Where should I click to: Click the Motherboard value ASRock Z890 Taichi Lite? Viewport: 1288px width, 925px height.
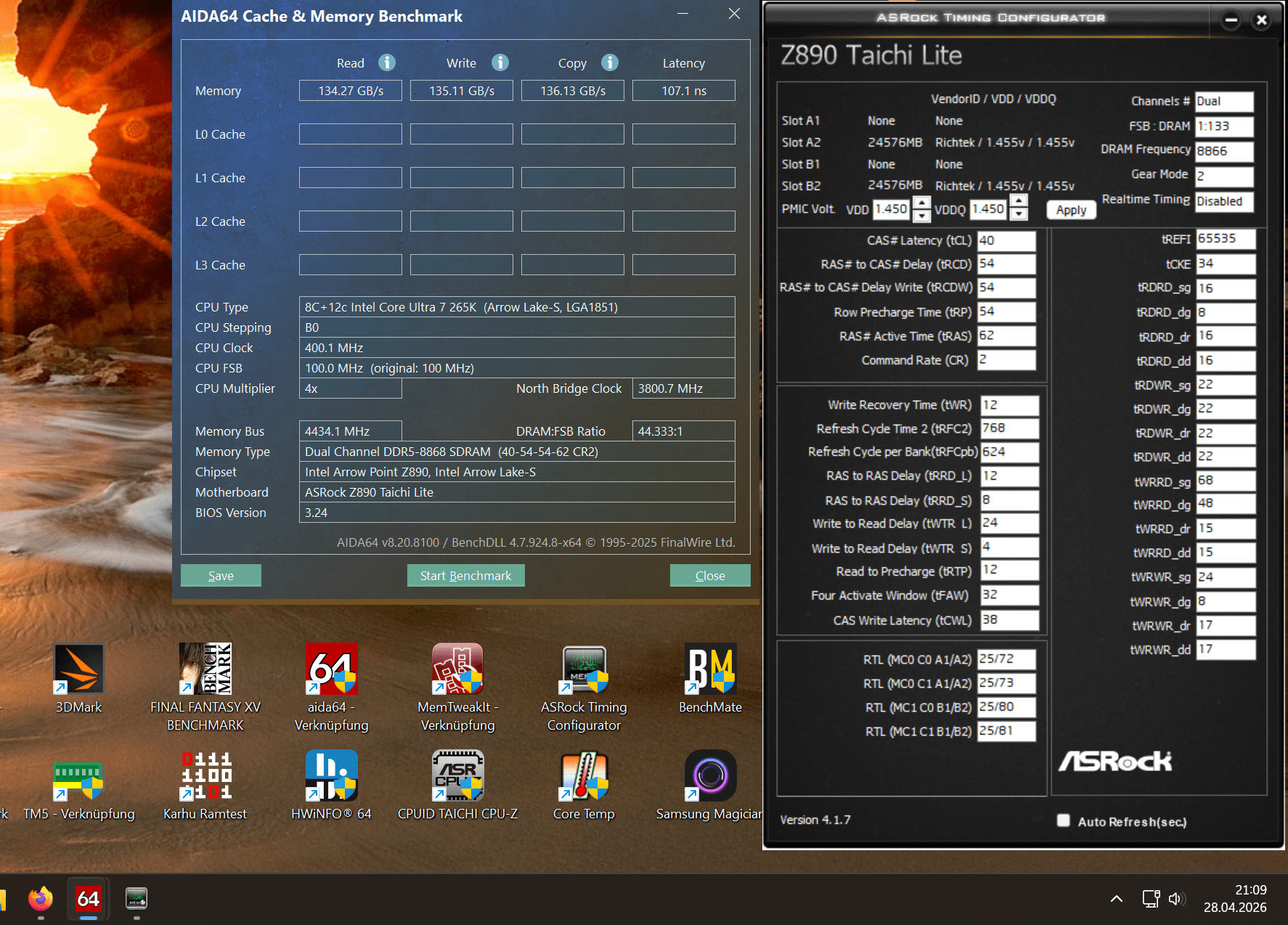pos(517,492)
